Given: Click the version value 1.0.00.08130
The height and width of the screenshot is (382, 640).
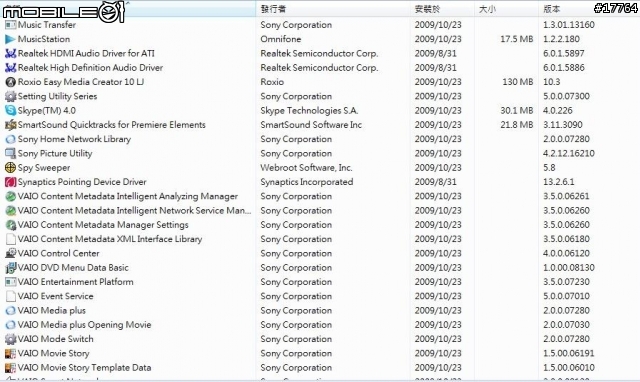Looking at the screenshot, I should (x=569, y=268).
